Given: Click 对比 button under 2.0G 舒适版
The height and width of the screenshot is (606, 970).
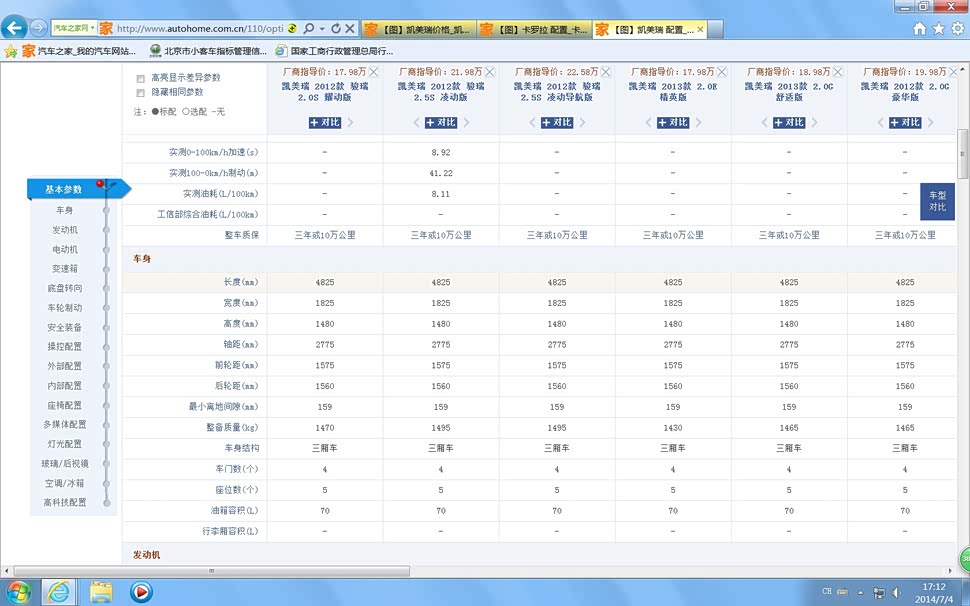Looking at the screenshot, I should 789,122.
